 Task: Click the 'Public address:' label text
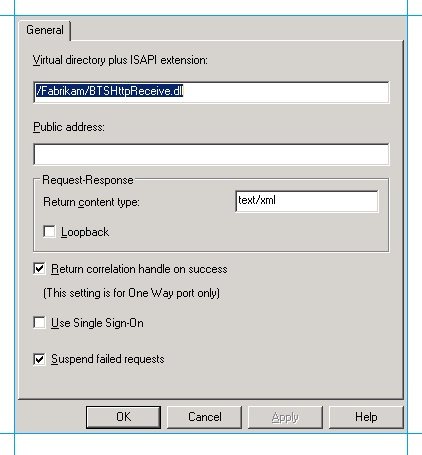coord(69,127)
